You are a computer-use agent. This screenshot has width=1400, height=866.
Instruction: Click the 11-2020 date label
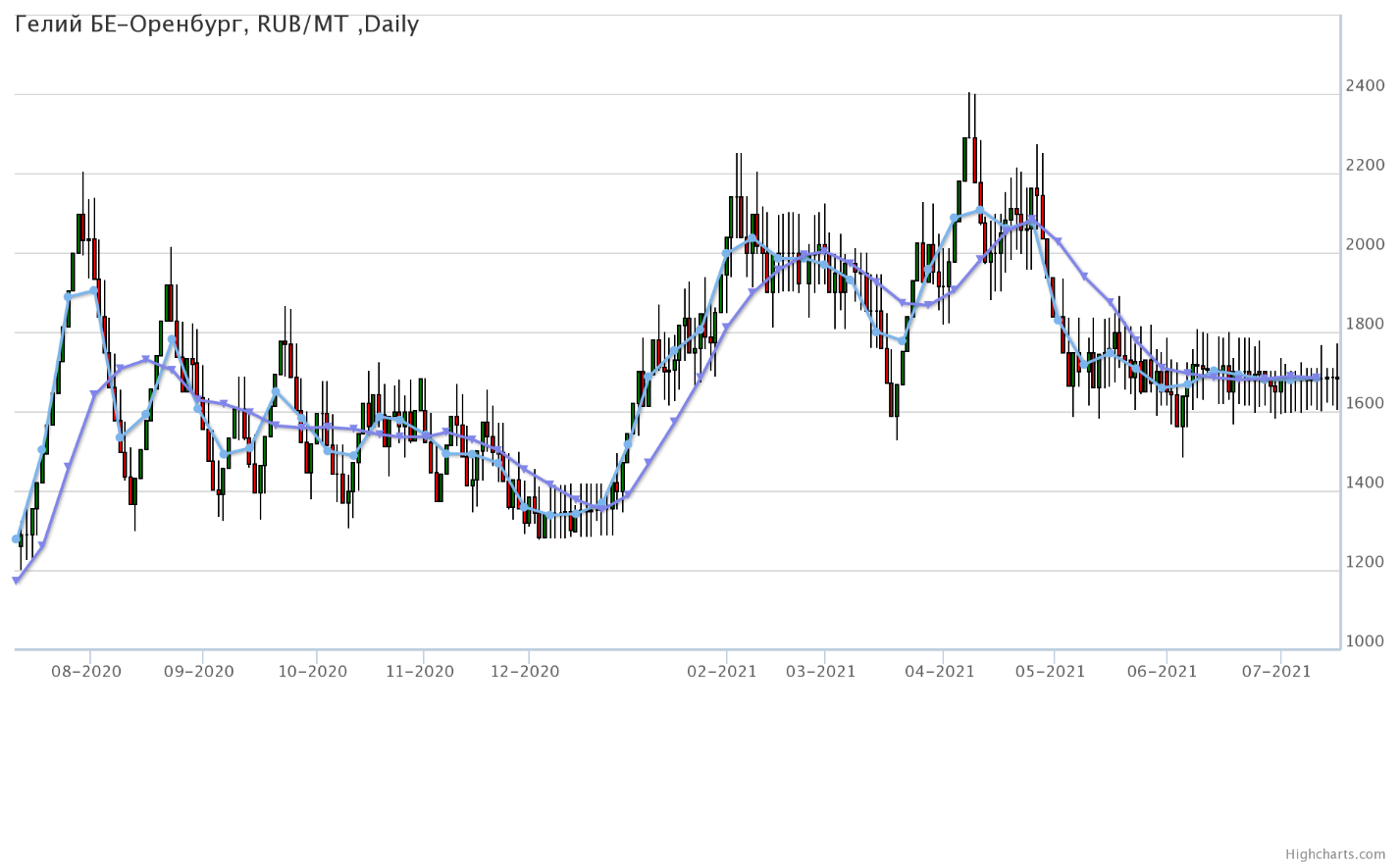419,671
